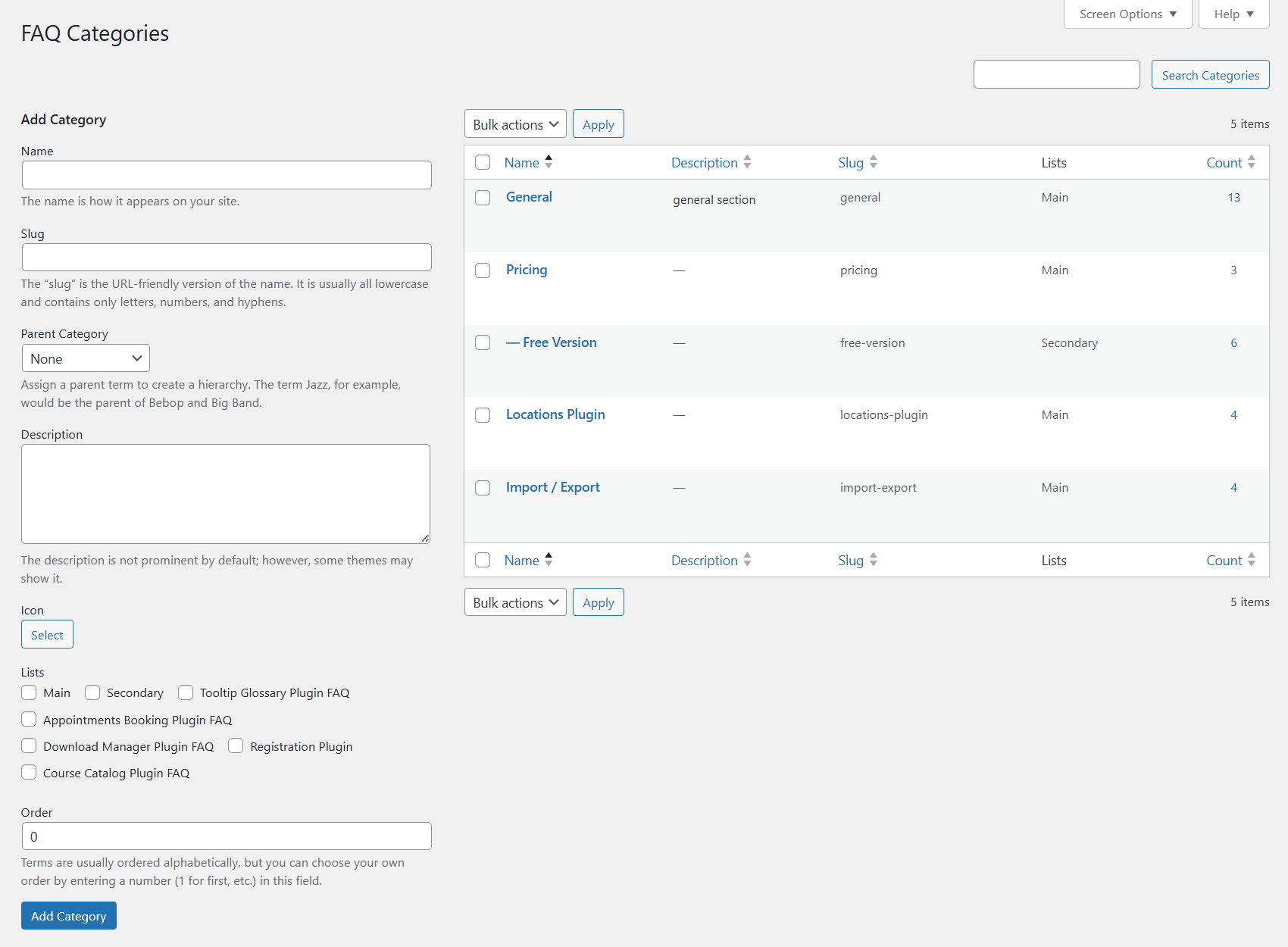
Task: Tick the checkbox for General category row
Action: coord(483,198)
